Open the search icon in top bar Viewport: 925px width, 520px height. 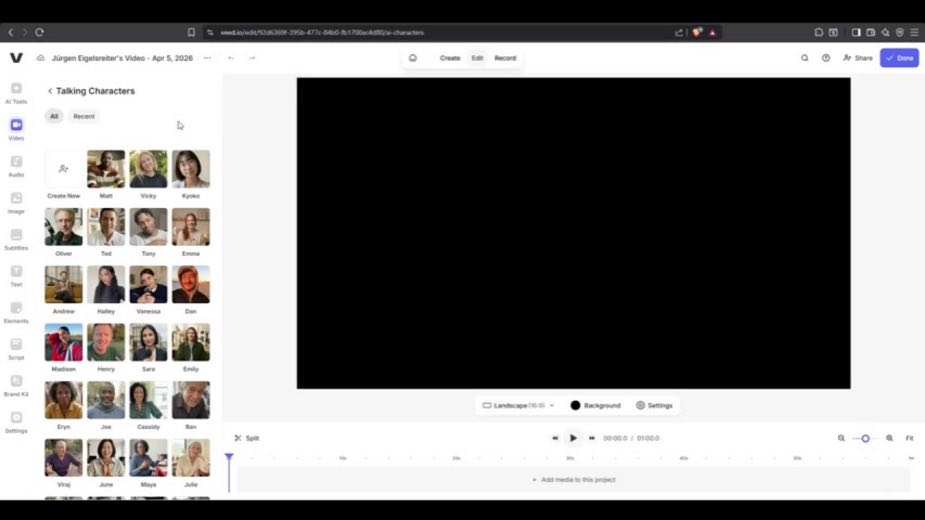pos(805,58)
